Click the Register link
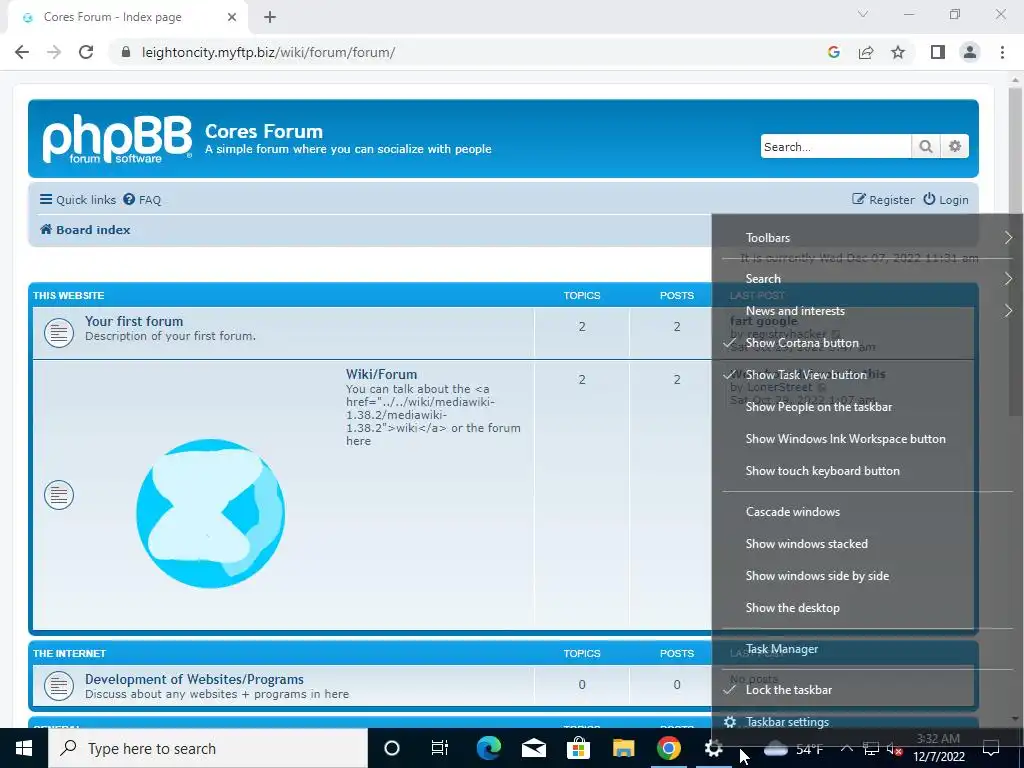Viewport: 1024px width, 768px height. (x=883, y=200)
